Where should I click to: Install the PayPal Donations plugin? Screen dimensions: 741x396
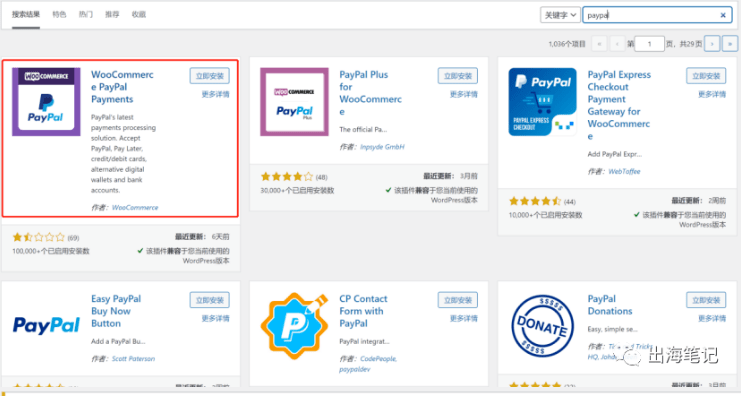706,300
